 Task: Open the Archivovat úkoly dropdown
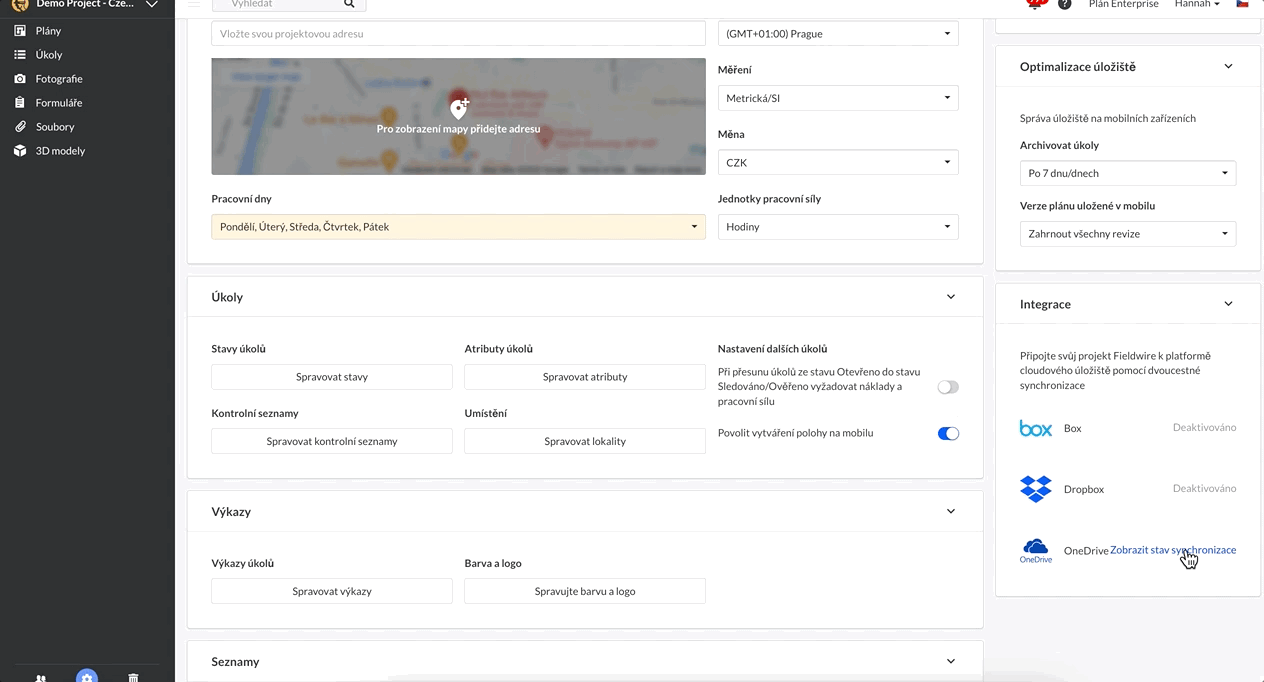(1128, 173)
